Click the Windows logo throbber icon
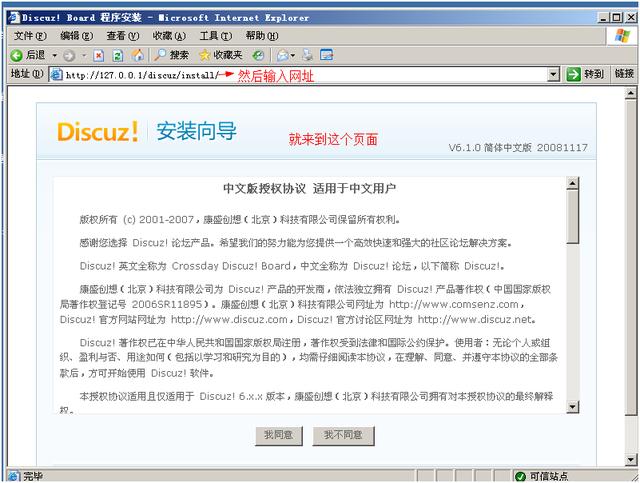The height and width of the screenshot is (483, 640). pos(622,36)
